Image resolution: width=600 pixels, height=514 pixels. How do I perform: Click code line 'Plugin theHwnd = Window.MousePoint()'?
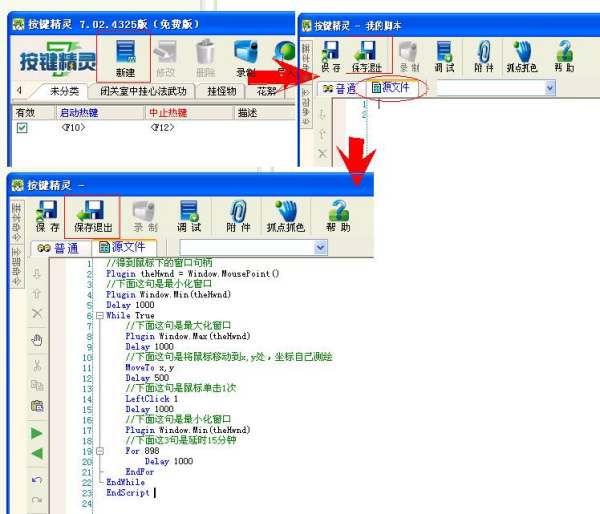[192, 274]
